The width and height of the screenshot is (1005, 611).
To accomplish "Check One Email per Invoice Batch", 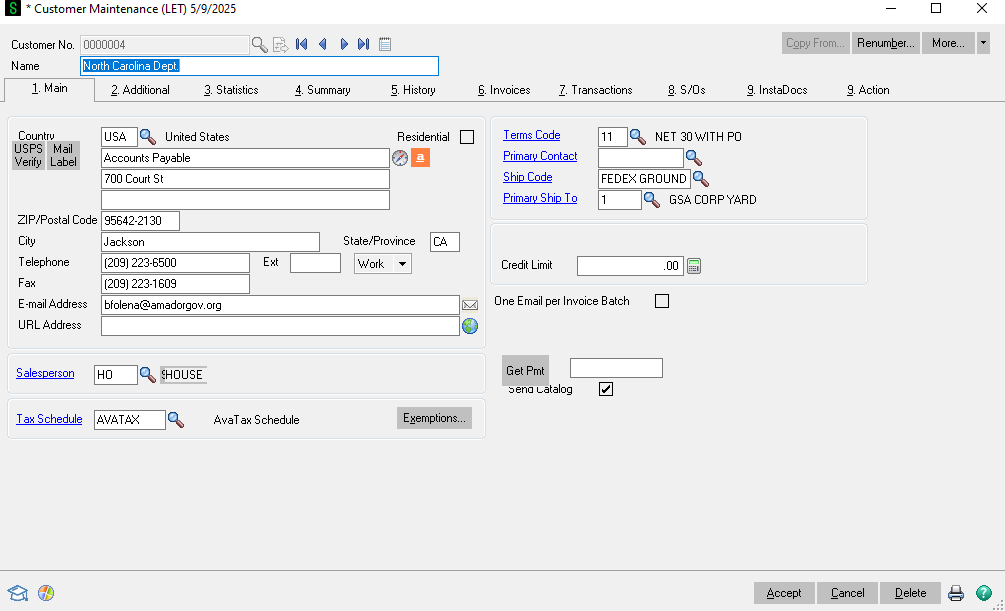I will pos(661,301).
